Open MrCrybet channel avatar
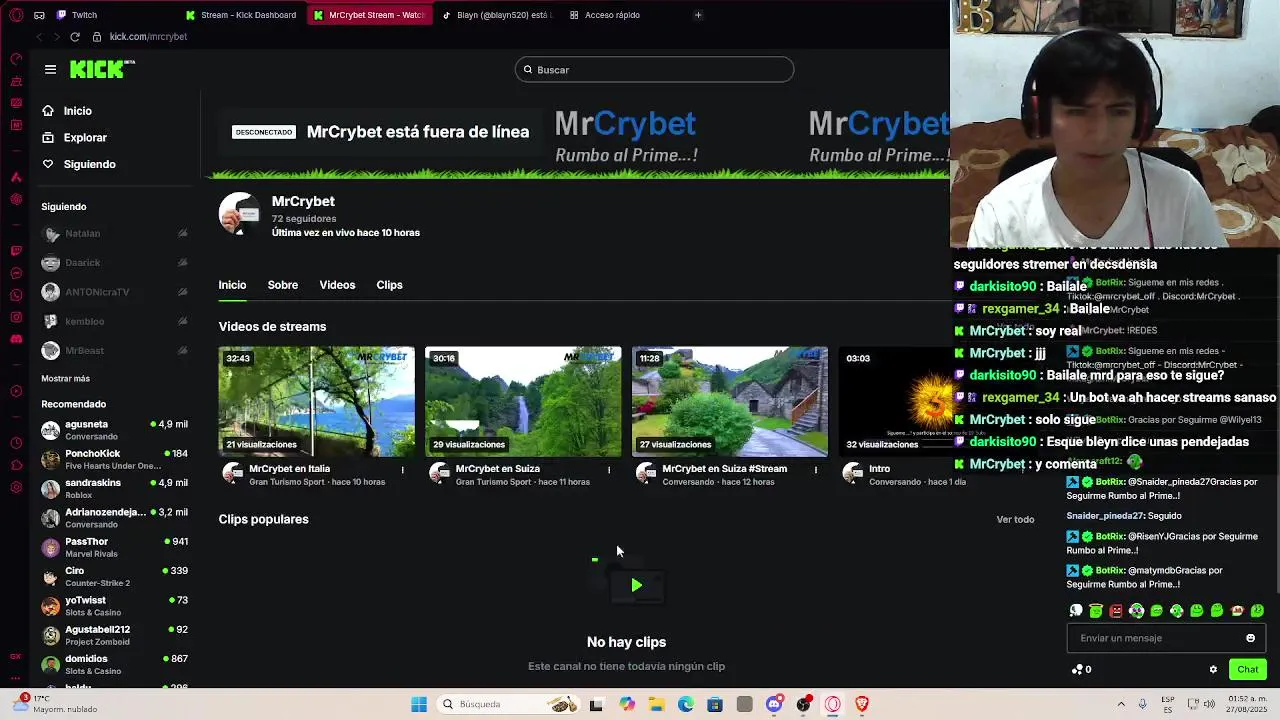This screenshot has width=1280, height=720. (240, 213)
